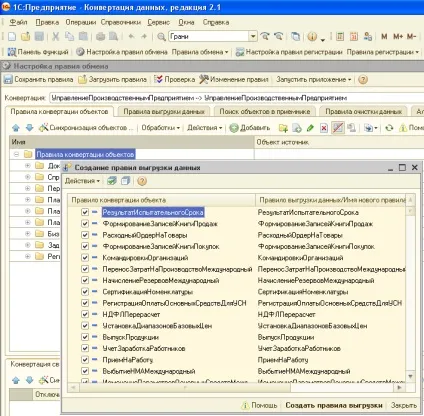
Task: Click the Создать правила выгрузки button
Action: click(x=334, y=405)
